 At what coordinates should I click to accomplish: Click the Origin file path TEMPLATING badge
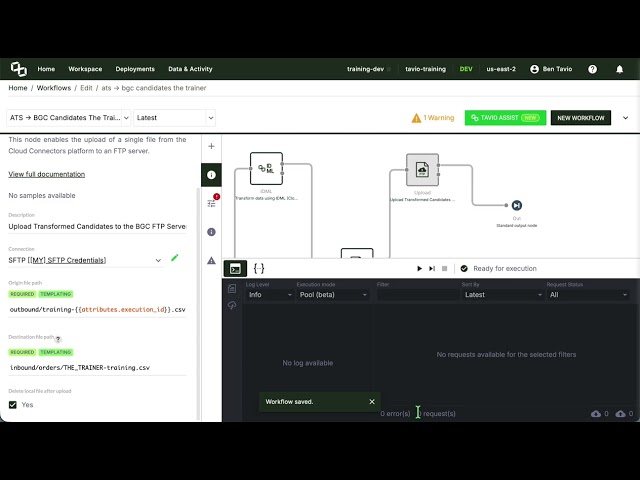tap(56, 294)
